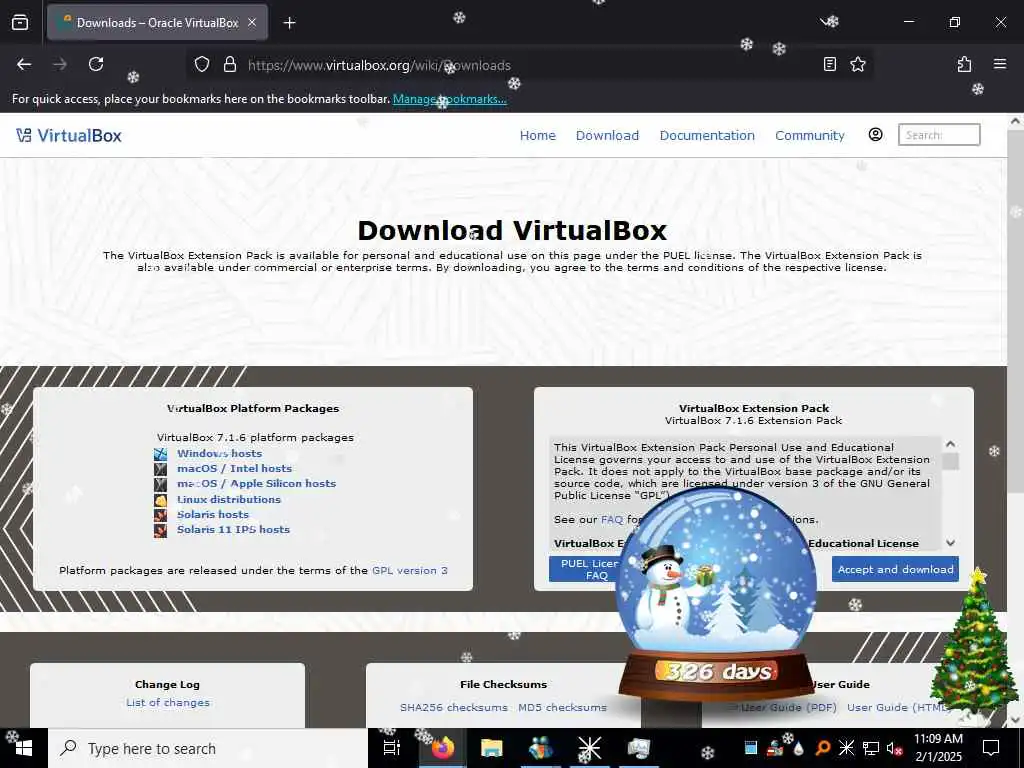Image resolution: width=1024 pixels, height=768 pixels.
Task: Bookmark this page with the star icon
Action: click(857, 64)
